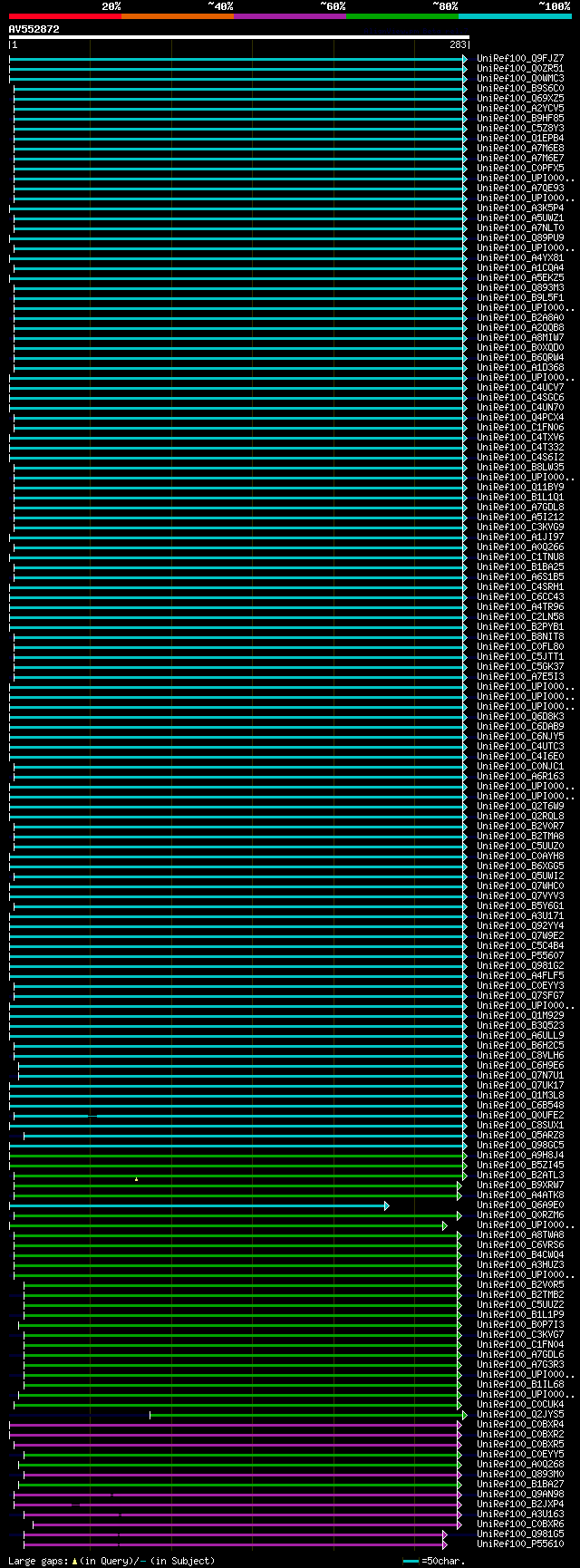Screen dimensions: 580x1568
Task: Select the label UniRef100_C4TXV6
Action: pos(520,437)
